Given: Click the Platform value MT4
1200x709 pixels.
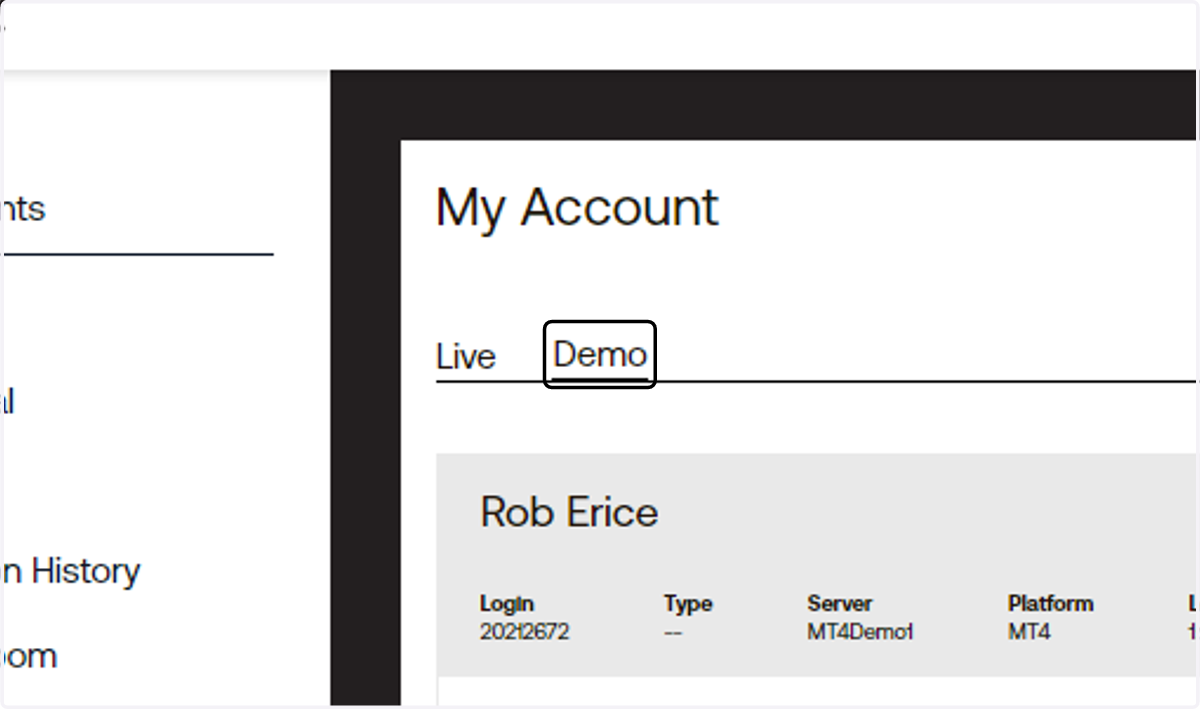Looking at the screenshot, I should point(1029,632).
